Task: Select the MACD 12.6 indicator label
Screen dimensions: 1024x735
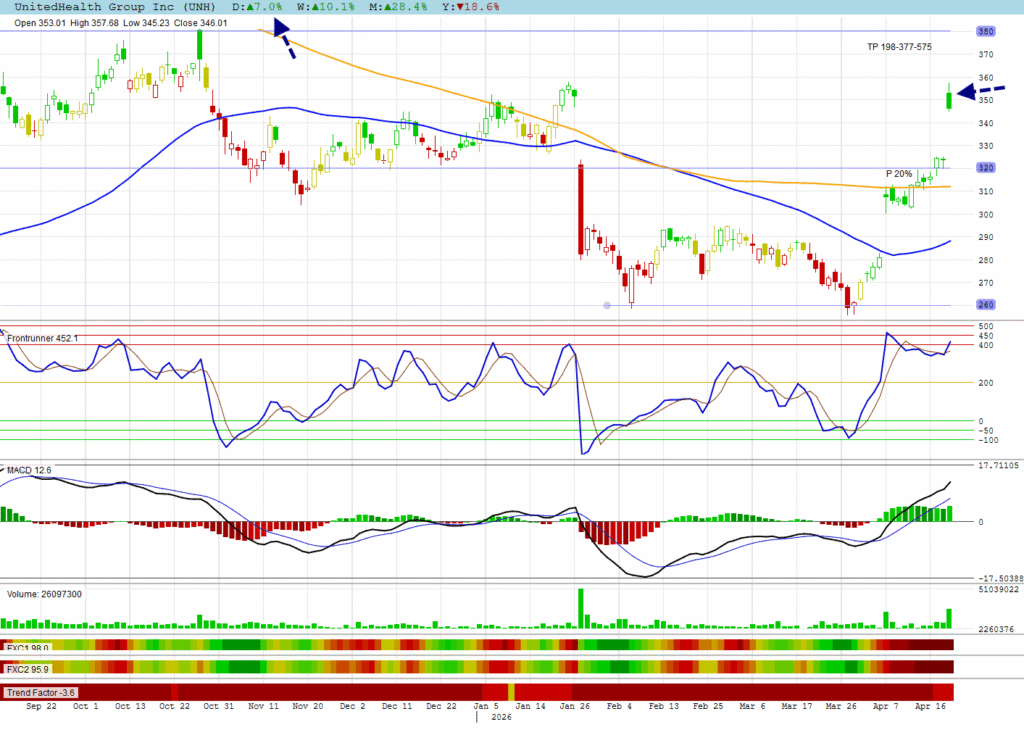Action: (29, 469)
